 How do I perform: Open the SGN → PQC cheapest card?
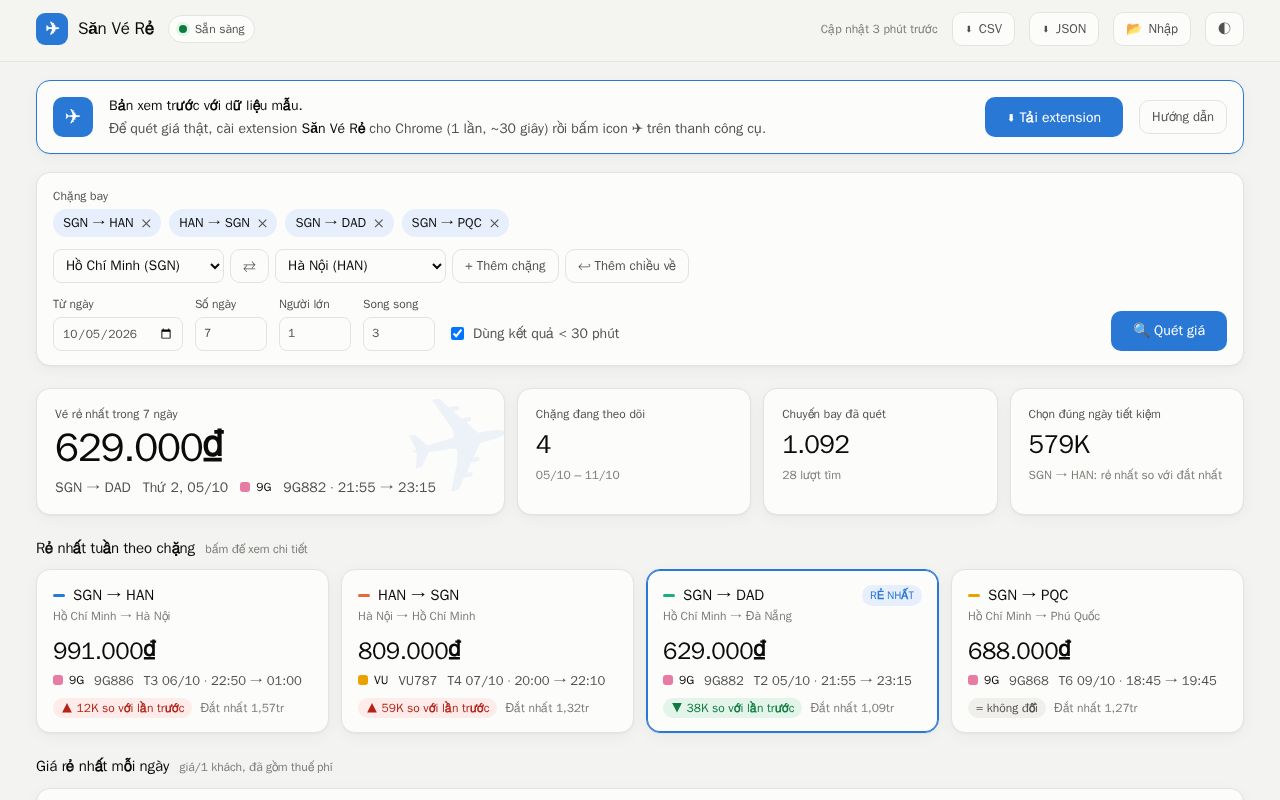1097,651
